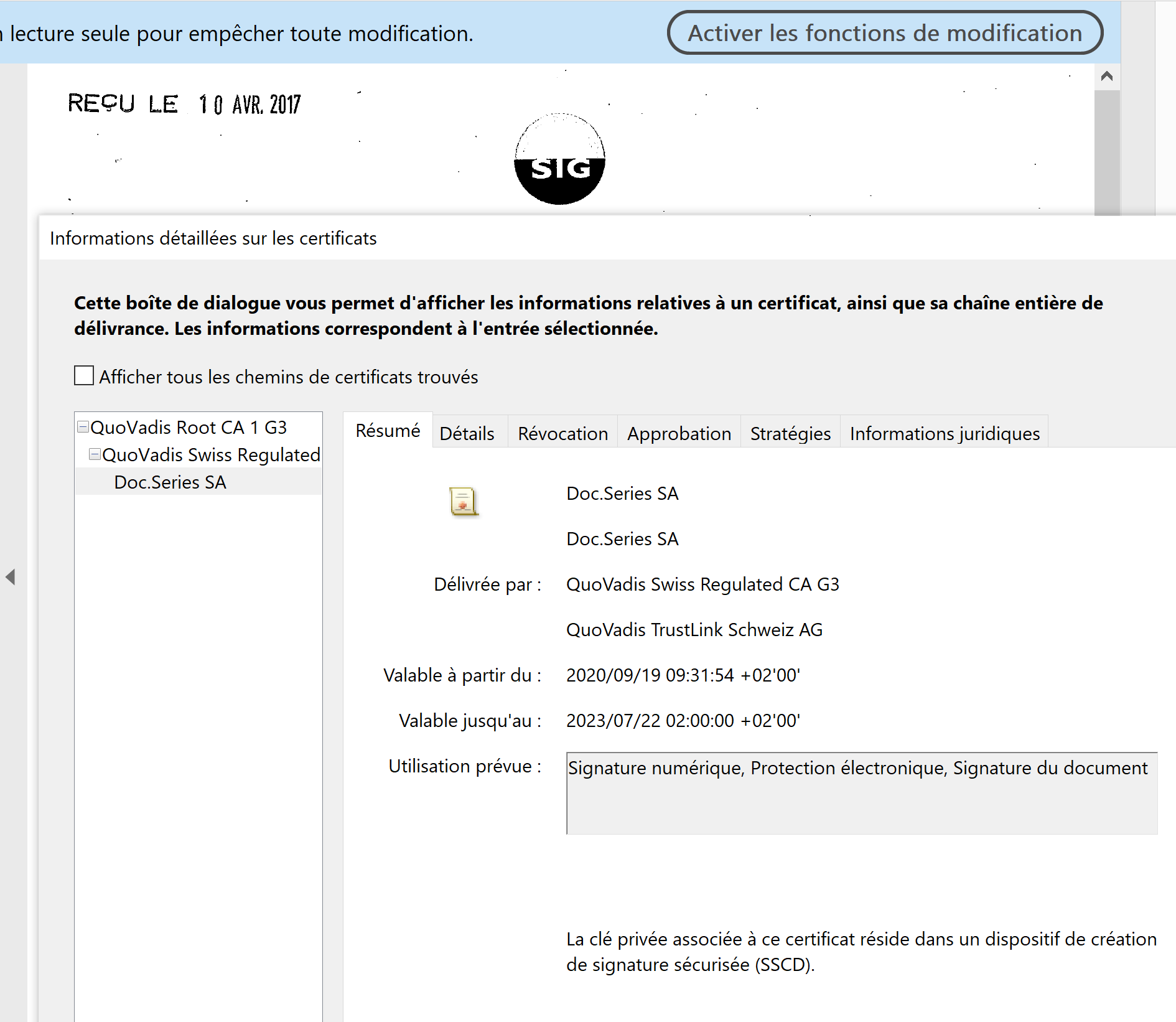Click the SIG logo in document
The image size is (1176, 1022).
(560, 159)
